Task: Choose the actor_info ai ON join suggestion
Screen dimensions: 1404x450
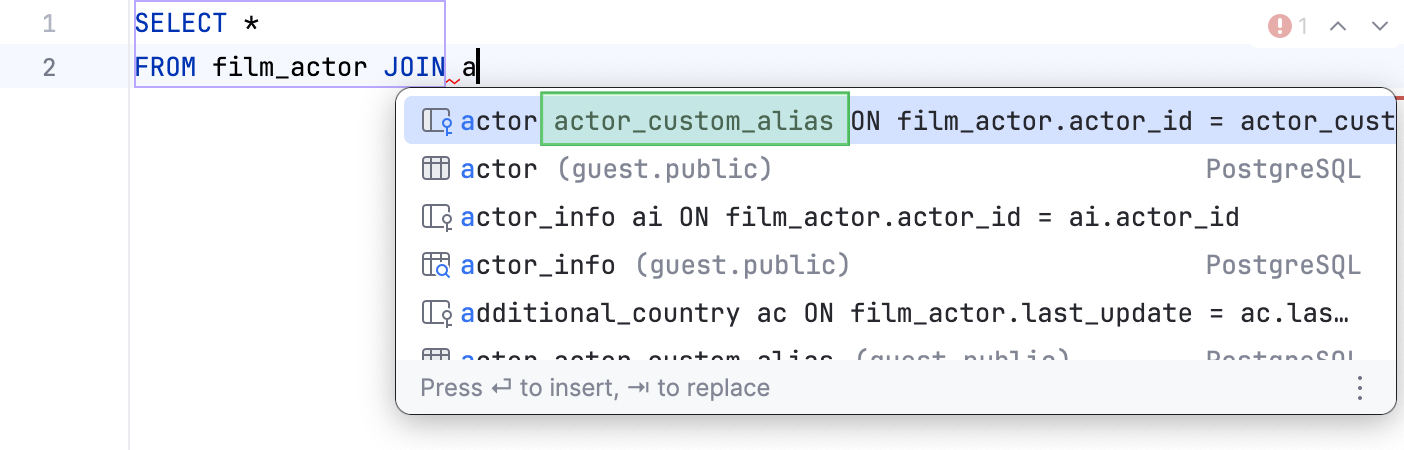Action: coord(850,217)
